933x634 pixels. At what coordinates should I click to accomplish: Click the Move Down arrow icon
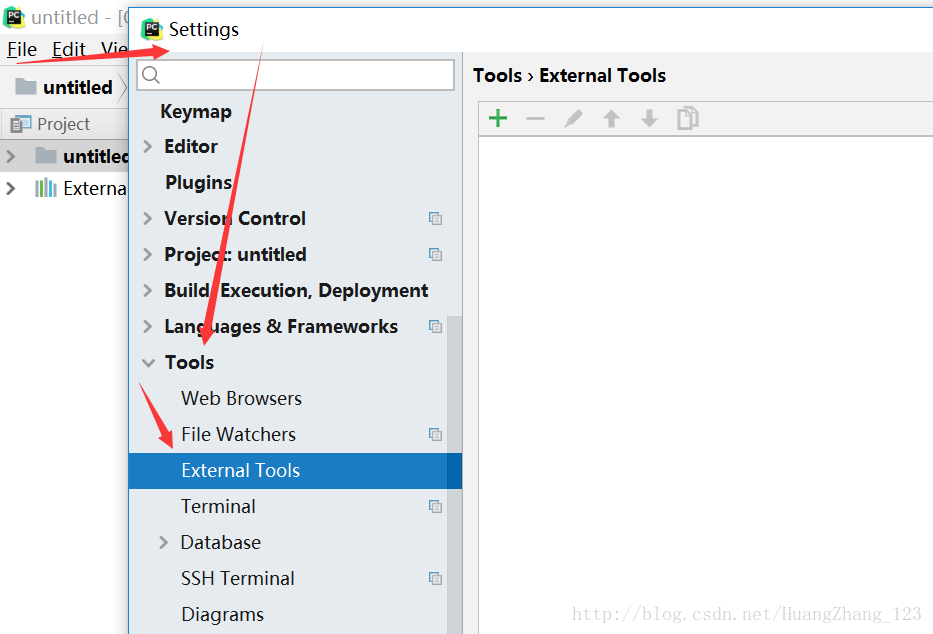tap(649, 119)
